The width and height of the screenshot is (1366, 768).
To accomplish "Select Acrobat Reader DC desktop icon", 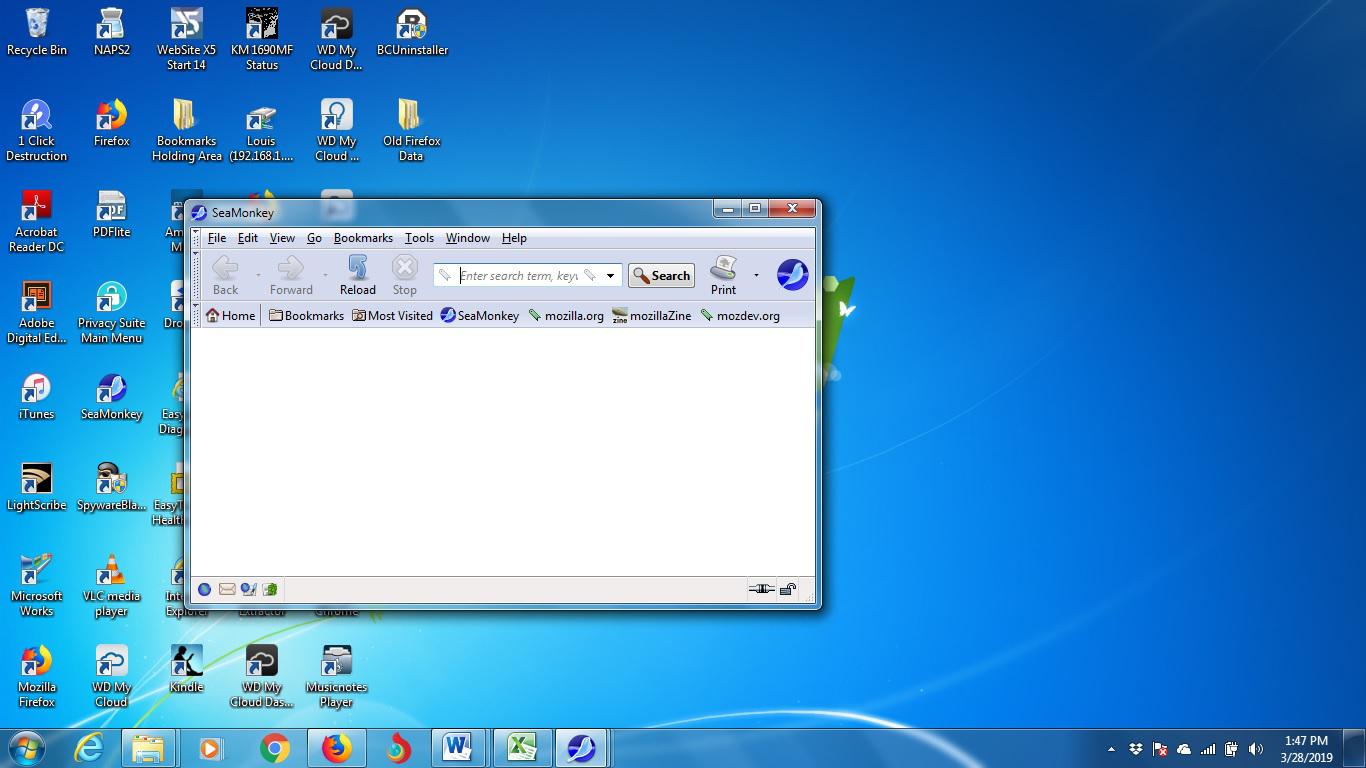I will (x=37, y=222).
